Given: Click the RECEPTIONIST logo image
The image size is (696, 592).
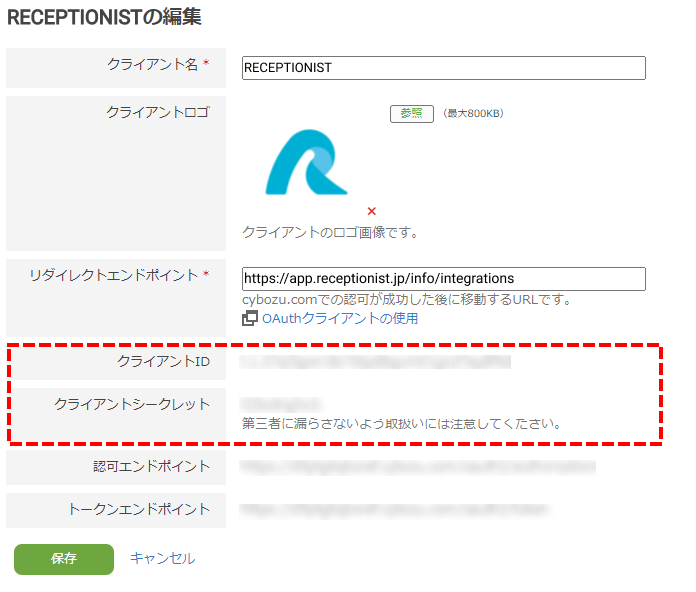Looking at the screenshot, I should (306, 163).
